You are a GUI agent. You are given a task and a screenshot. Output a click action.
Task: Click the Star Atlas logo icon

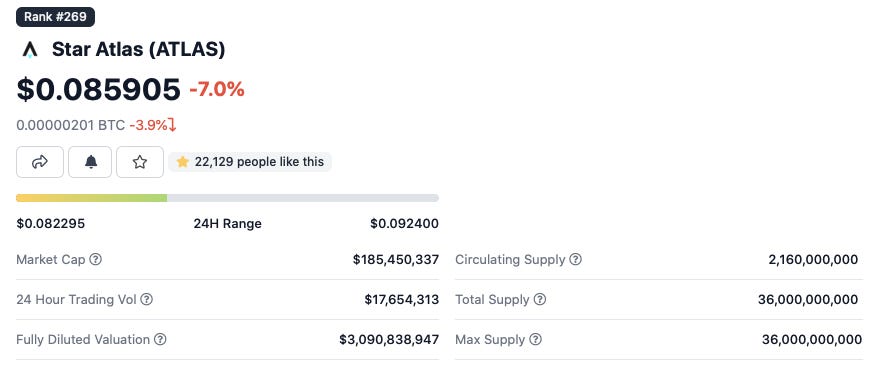30,50
